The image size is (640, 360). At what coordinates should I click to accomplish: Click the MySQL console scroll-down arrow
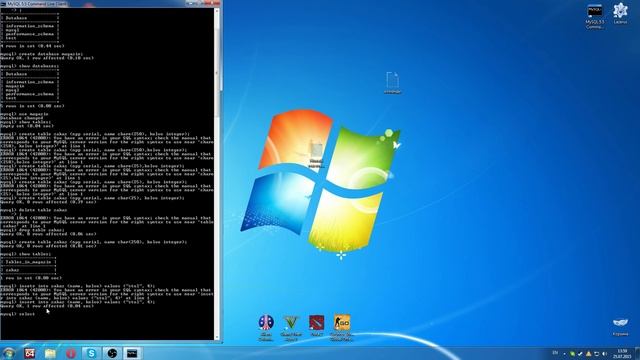pos(217,337)
